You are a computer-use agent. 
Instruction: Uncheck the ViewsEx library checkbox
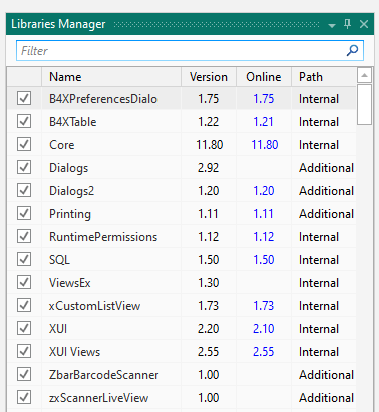(x=24, y=282)
